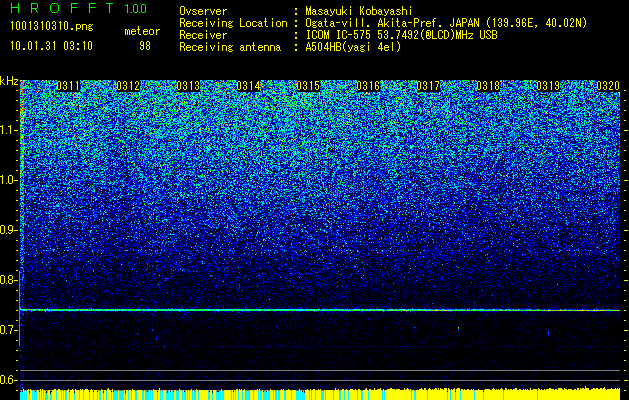The width and height of the screenshot is (629, 400).
Task: Click the 0314 time marker
Action: 248,86
